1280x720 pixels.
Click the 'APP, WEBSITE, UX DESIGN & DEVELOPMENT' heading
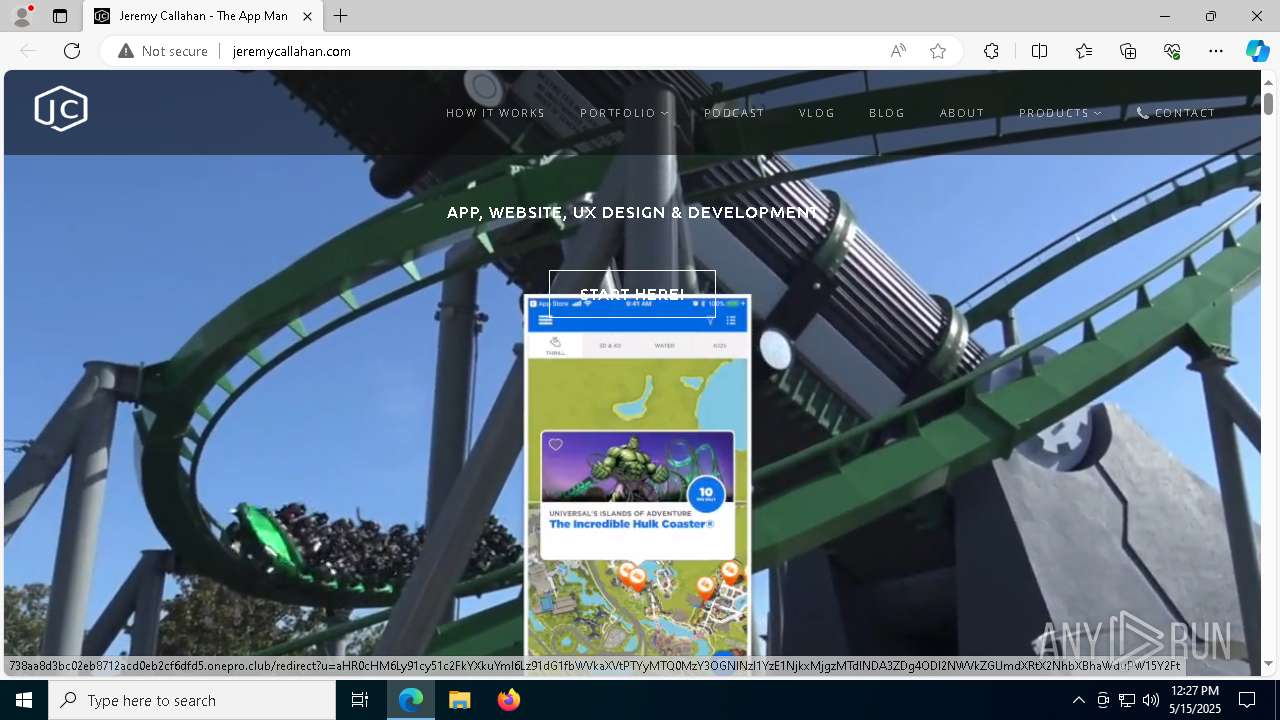632,213
